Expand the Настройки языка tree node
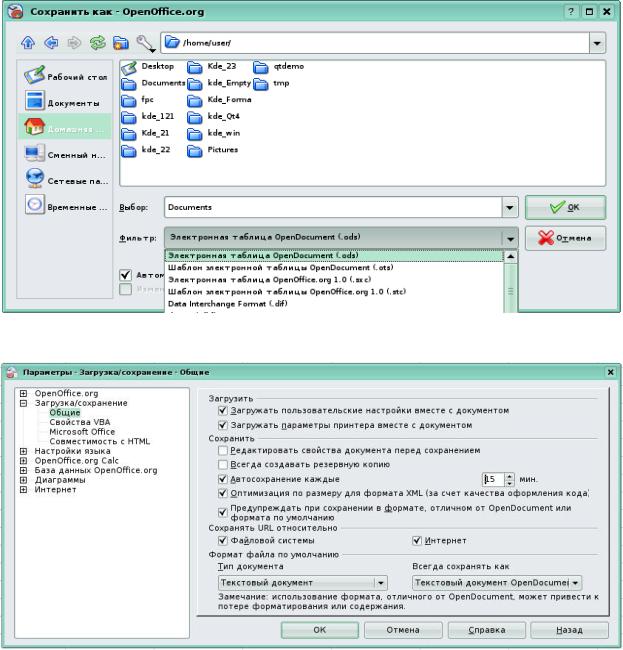The image size is (623, 650). [24, 451]
